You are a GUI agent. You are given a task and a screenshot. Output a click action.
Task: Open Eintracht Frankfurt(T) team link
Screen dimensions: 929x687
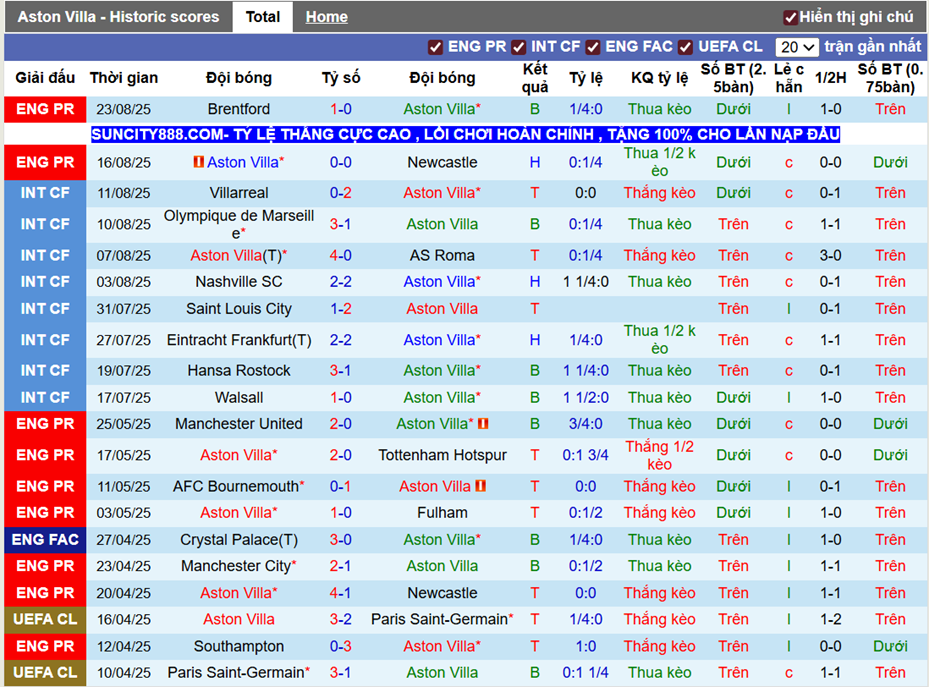[239, 341]
